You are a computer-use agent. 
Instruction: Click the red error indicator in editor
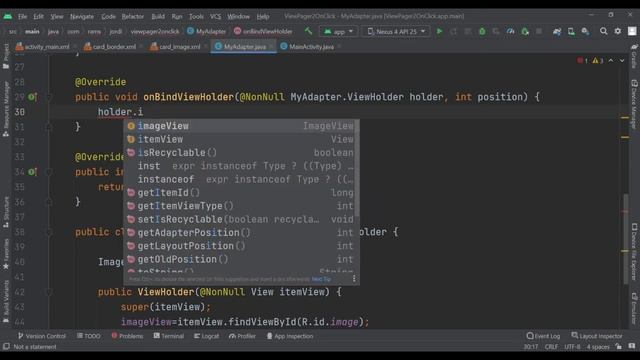(582, 60)
